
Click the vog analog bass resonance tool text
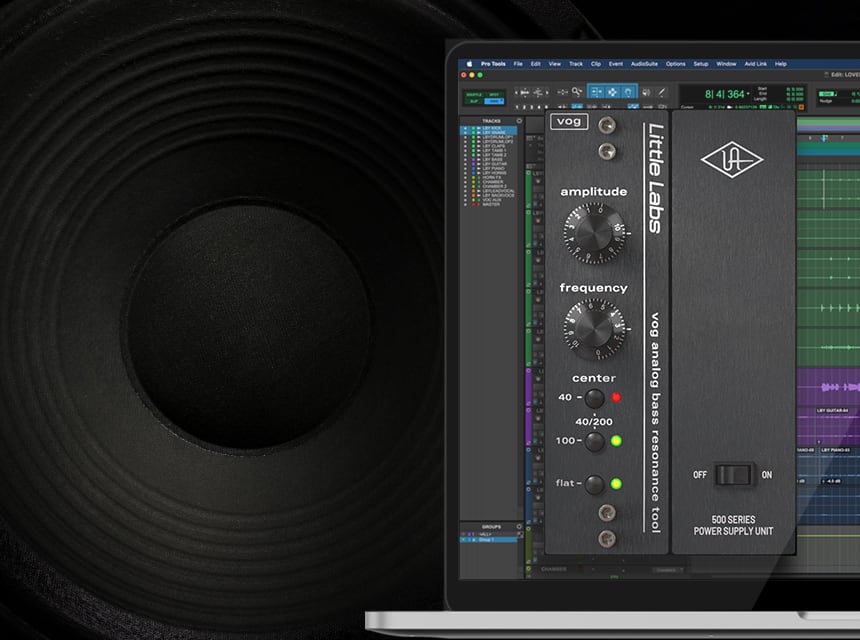tap(655, 422)
